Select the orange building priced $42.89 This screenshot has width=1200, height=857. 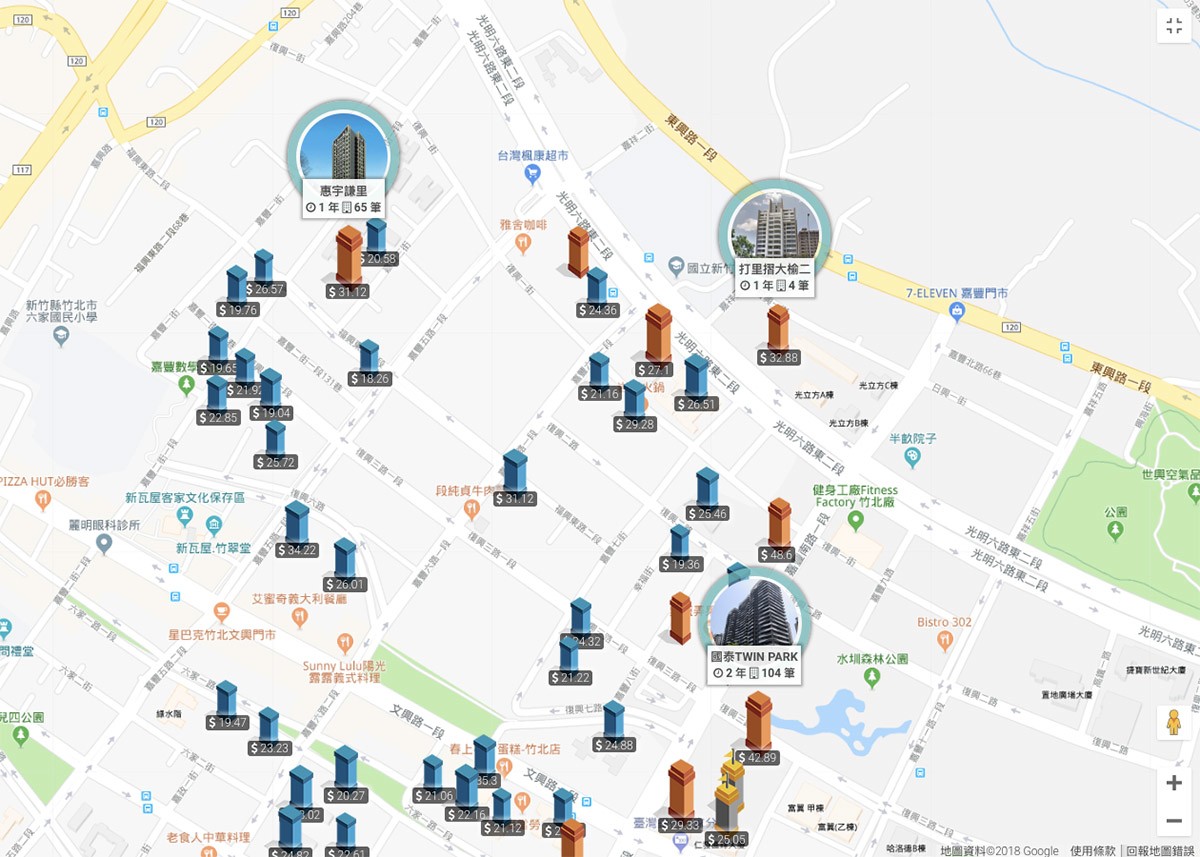pyautogui.click(x=759, y=720)
